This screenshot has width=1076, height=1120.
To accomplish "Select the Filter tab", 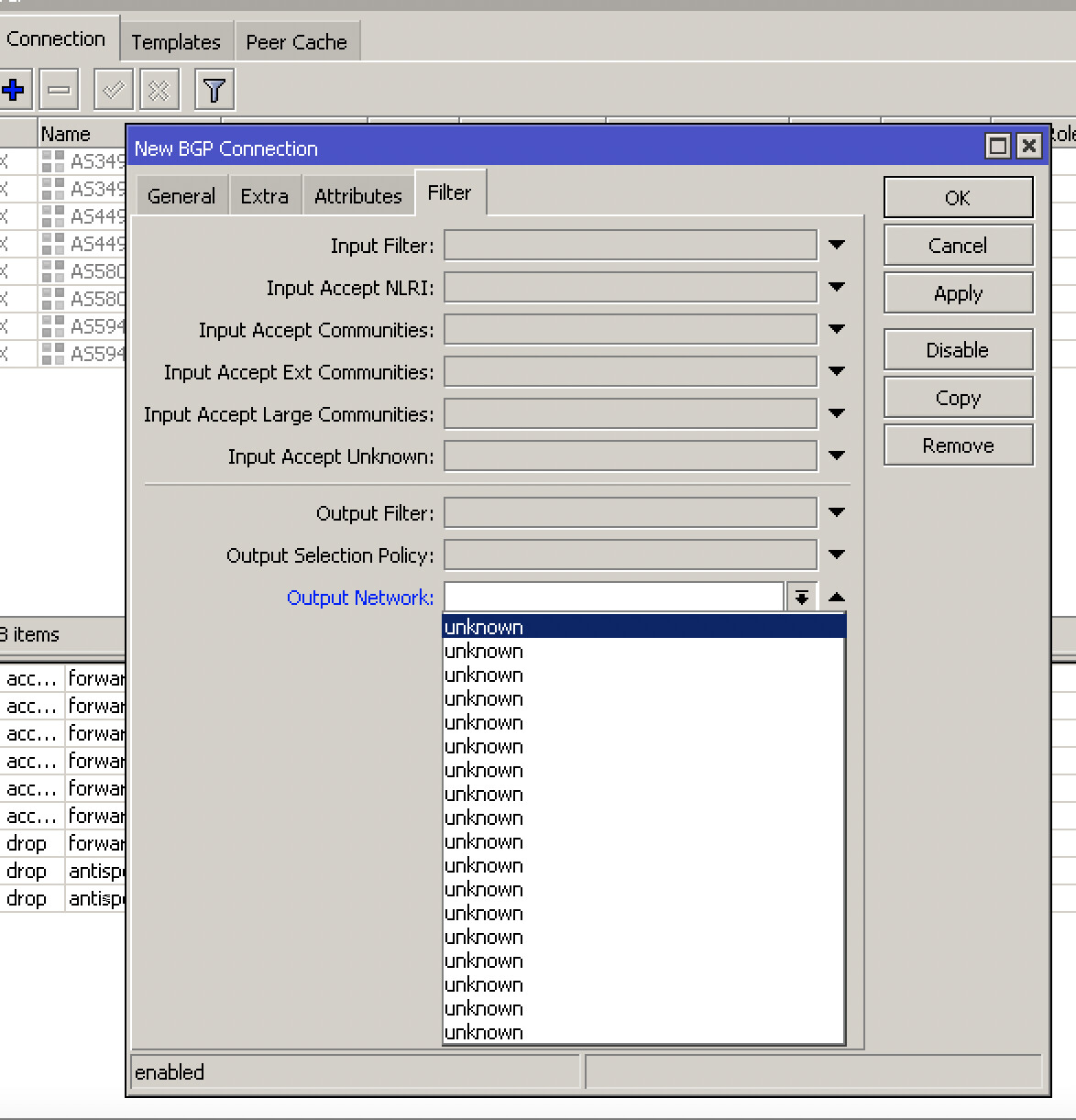I will (x=449, y=192).
